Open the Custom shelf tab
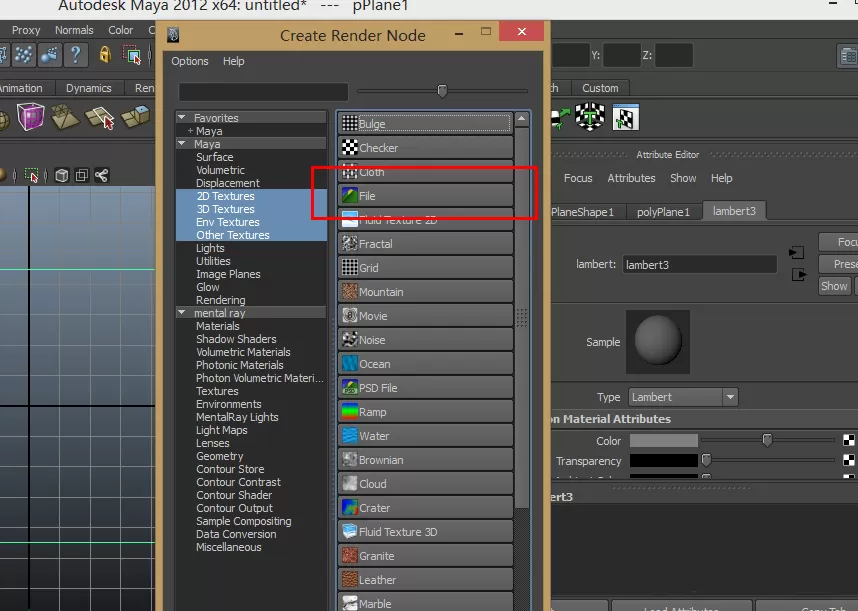The image size is (858, 611). click(600, 88)
